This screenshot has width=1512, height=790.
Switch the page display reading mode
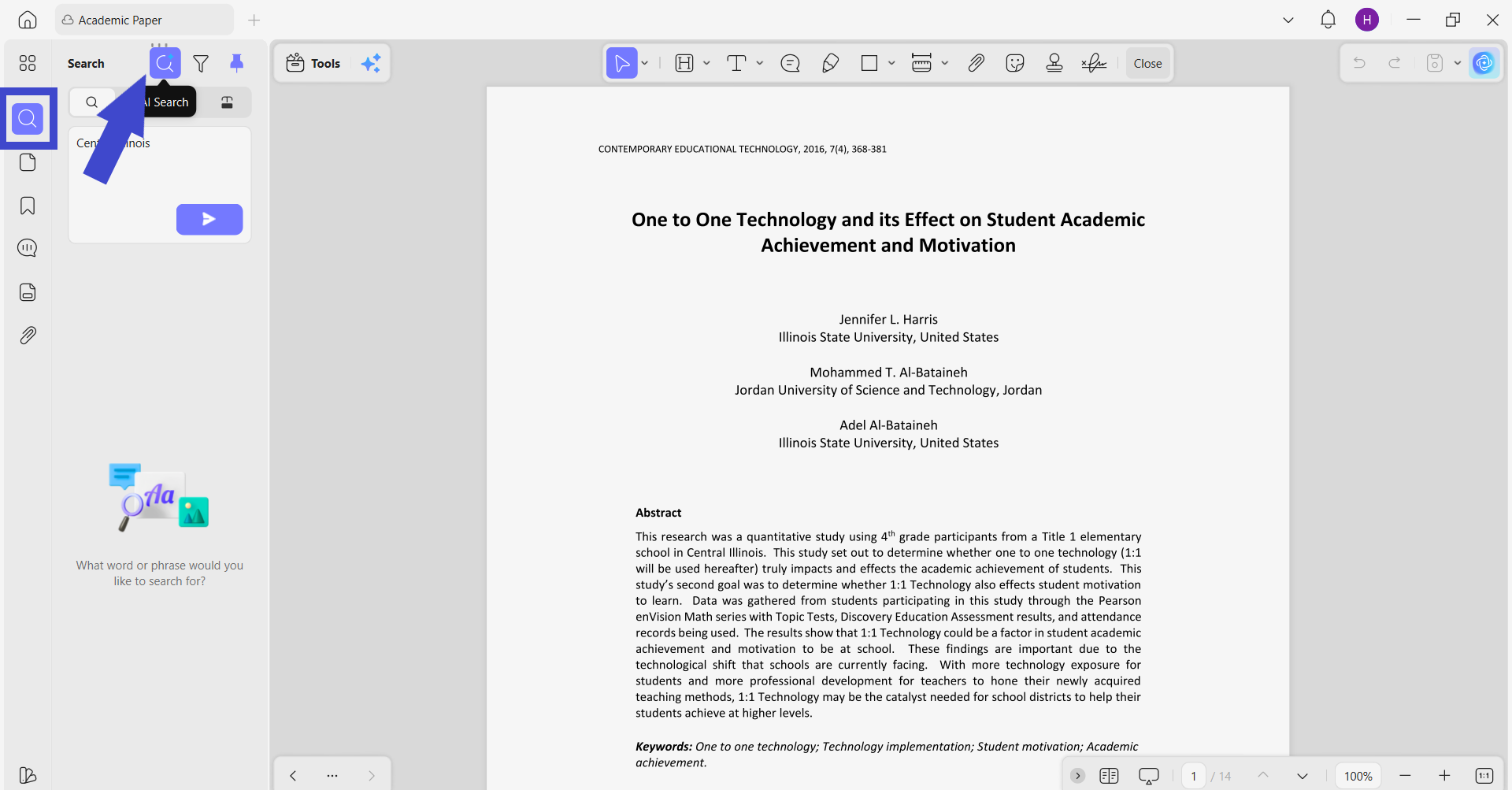(x=1109, y=776)
